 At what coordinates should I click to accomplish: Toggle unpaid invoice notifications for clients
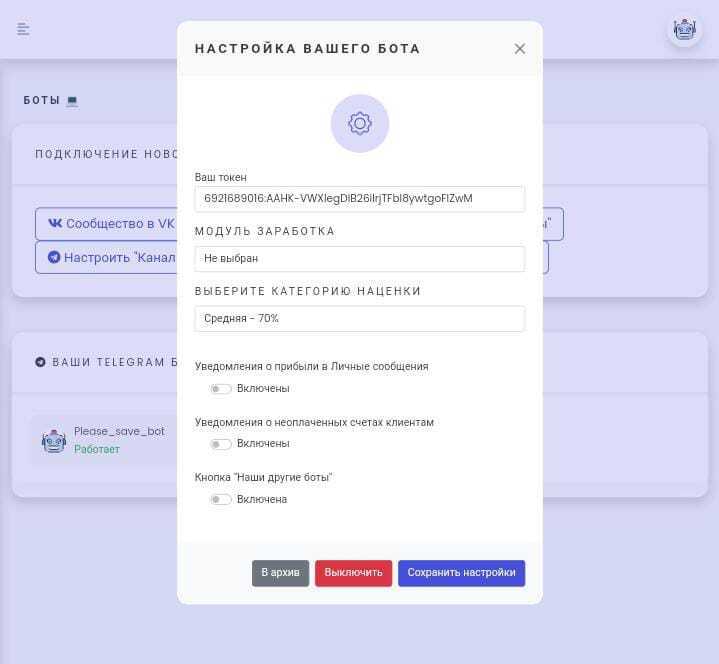pos(220,444)
